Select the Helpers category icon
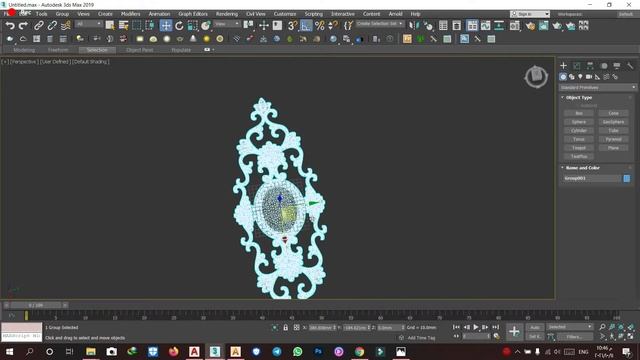 pyautogui.click(x=598, y=77)
